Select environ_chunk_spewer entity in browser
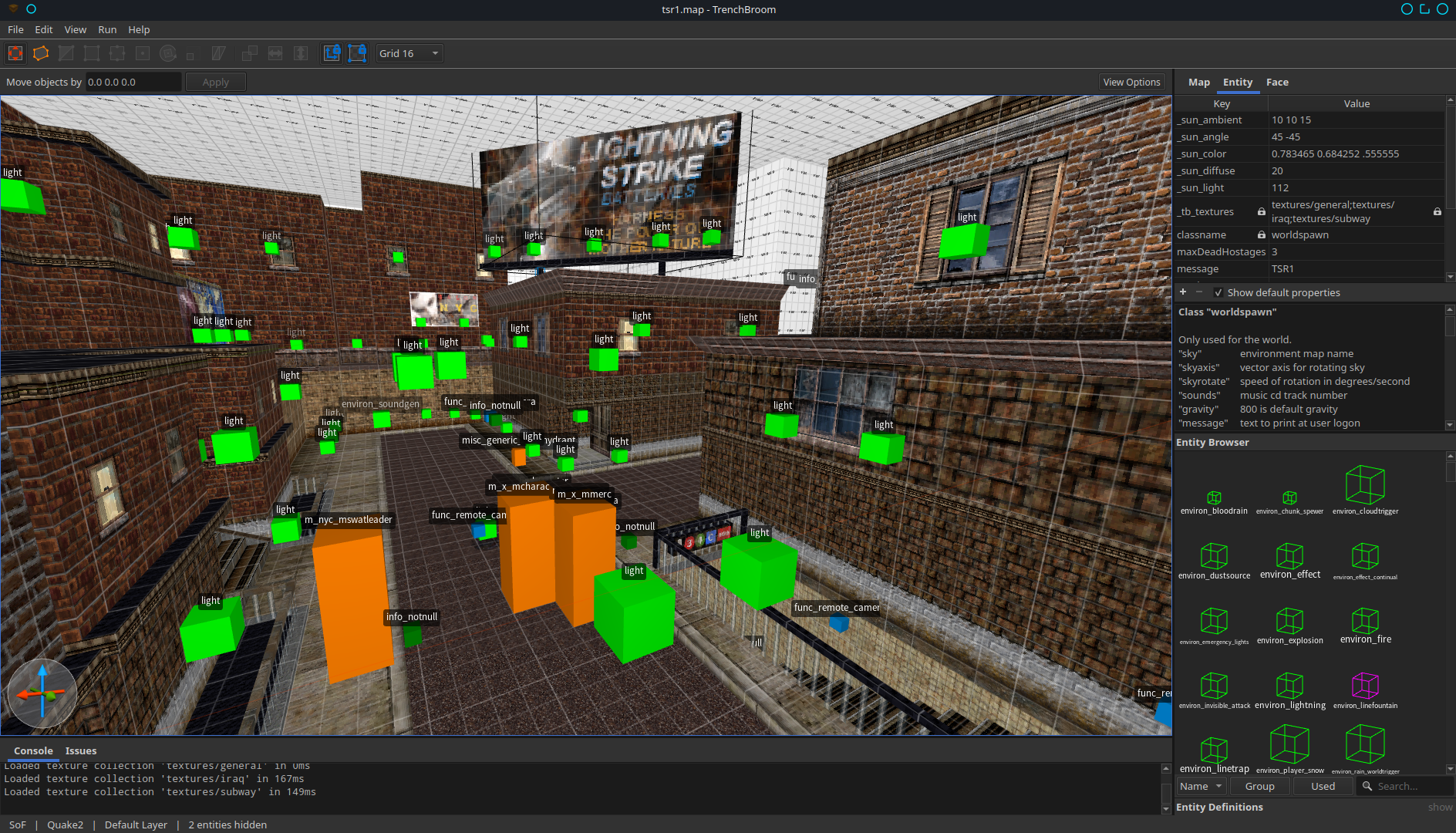Screen dimensions: 1456x833 [x=1289, y=502]
